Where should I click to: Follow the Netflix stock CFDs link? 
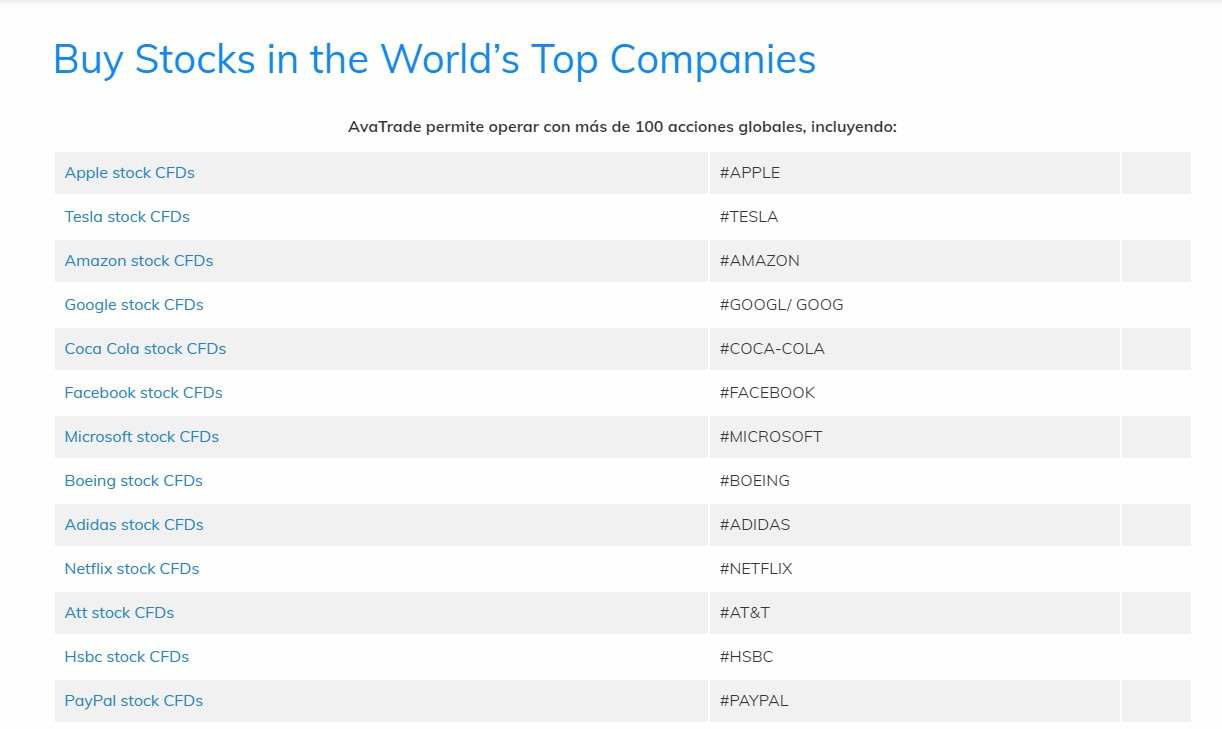click(x=132, y=569)
